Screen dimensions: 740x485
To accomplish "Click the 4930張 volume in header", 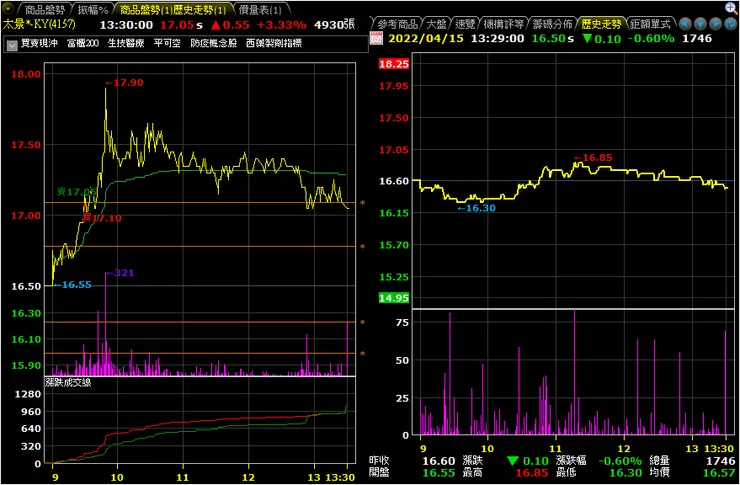I will pos(335,25).
